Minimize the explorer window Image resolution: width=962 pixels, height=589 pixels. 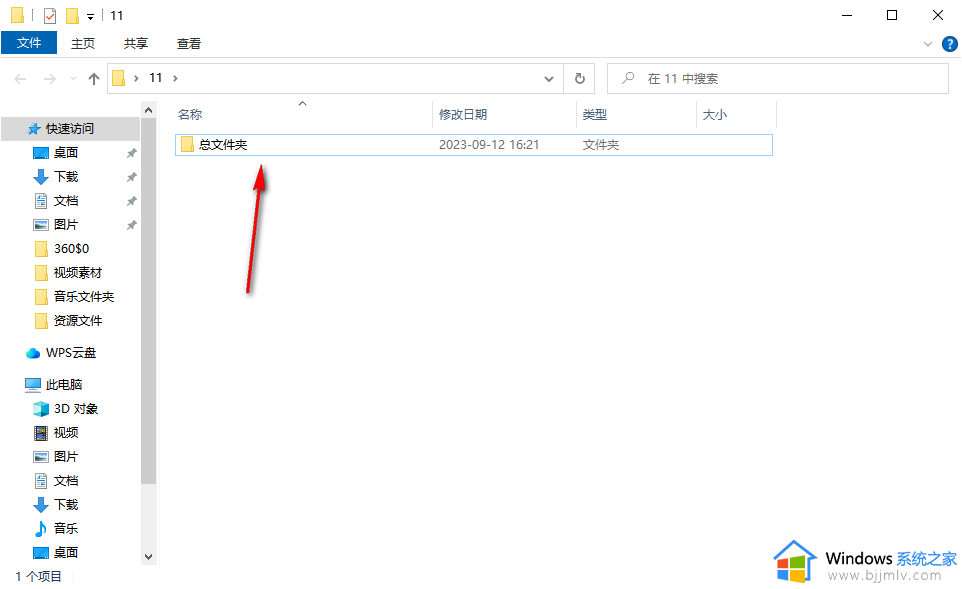[847, 15]
